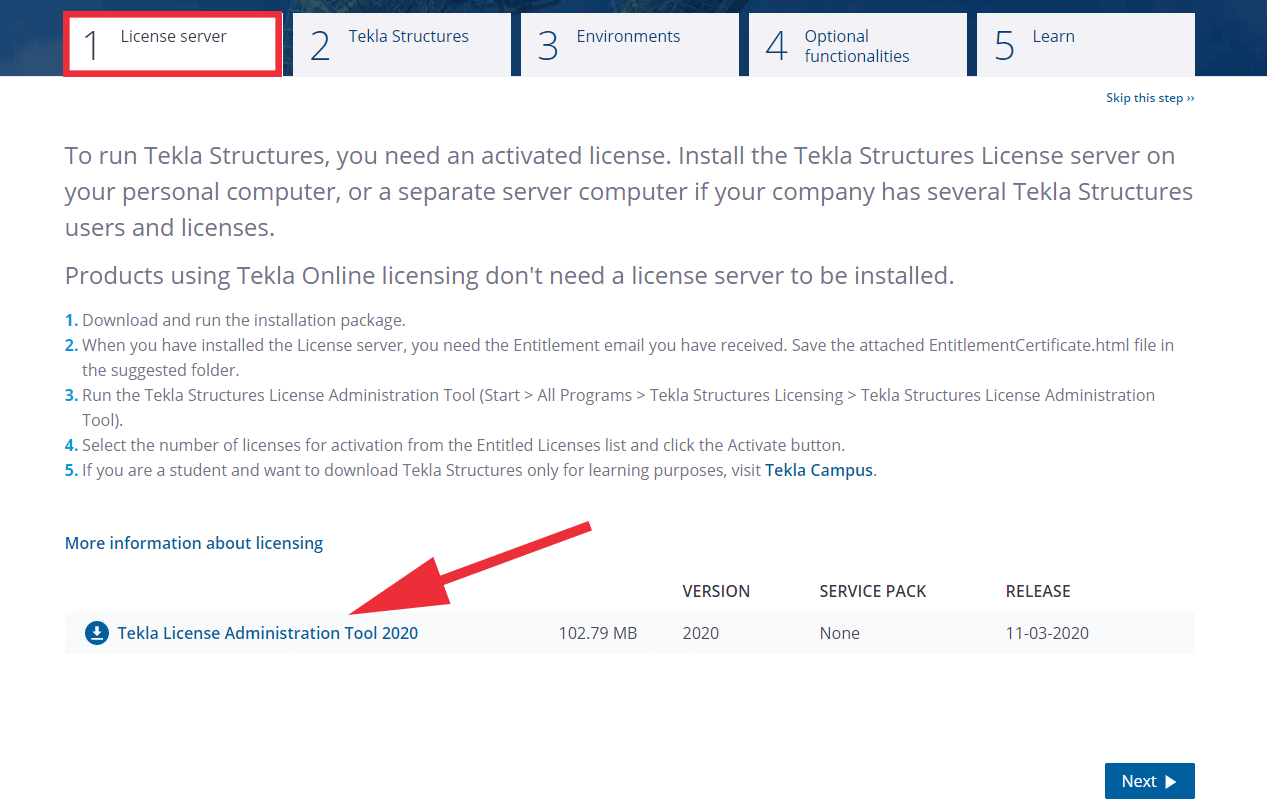Click the VERSION column header

pyautogui.click(x=716, y=591)
